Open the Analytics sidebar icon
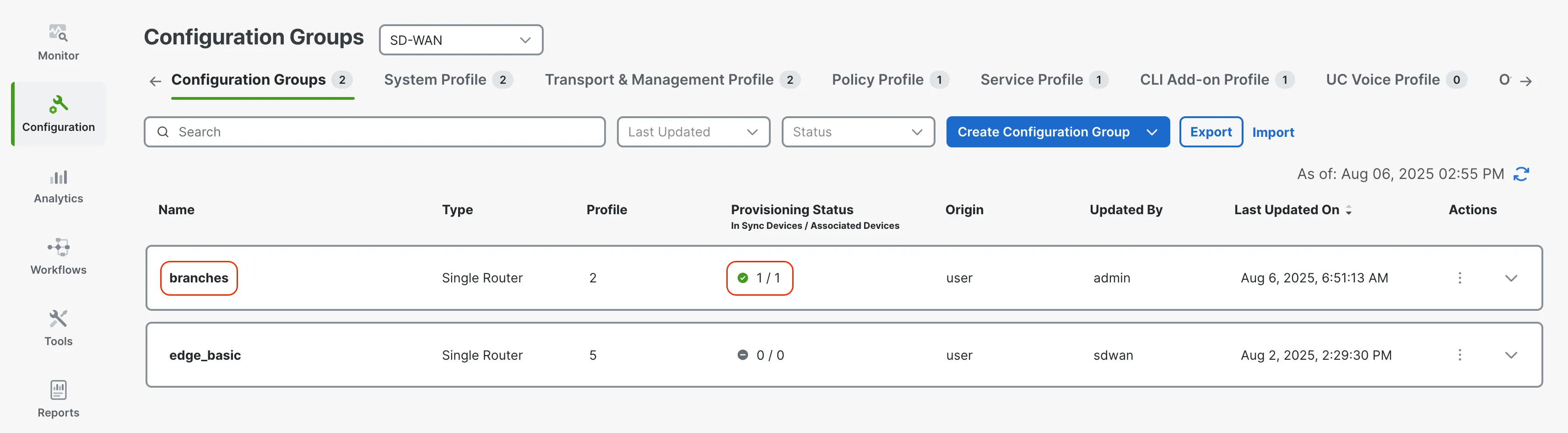The width and height of the screenshot is (1568, 433). [59, 186]
